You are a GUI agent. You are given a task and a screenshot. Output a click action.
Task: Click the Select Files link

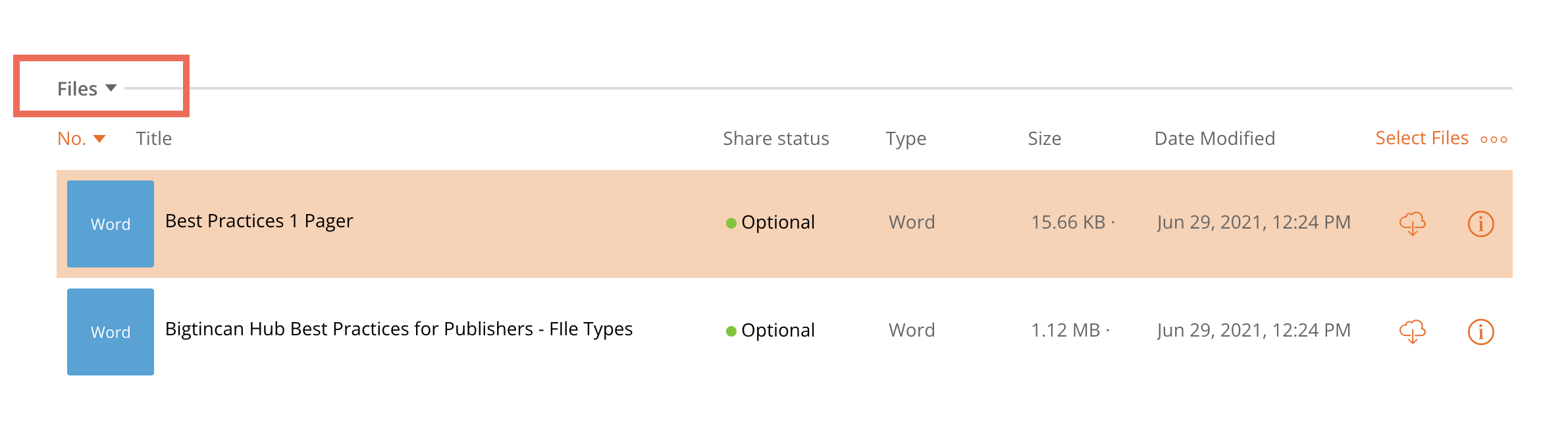click(1422, 138)
